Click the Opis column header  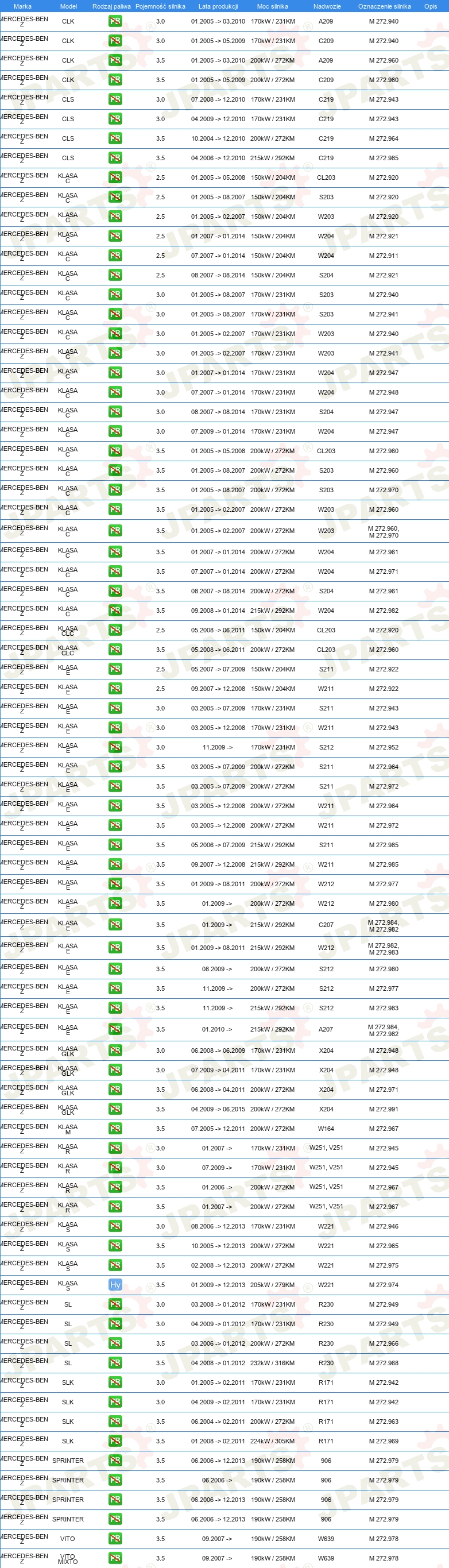(x=430, y=6)
